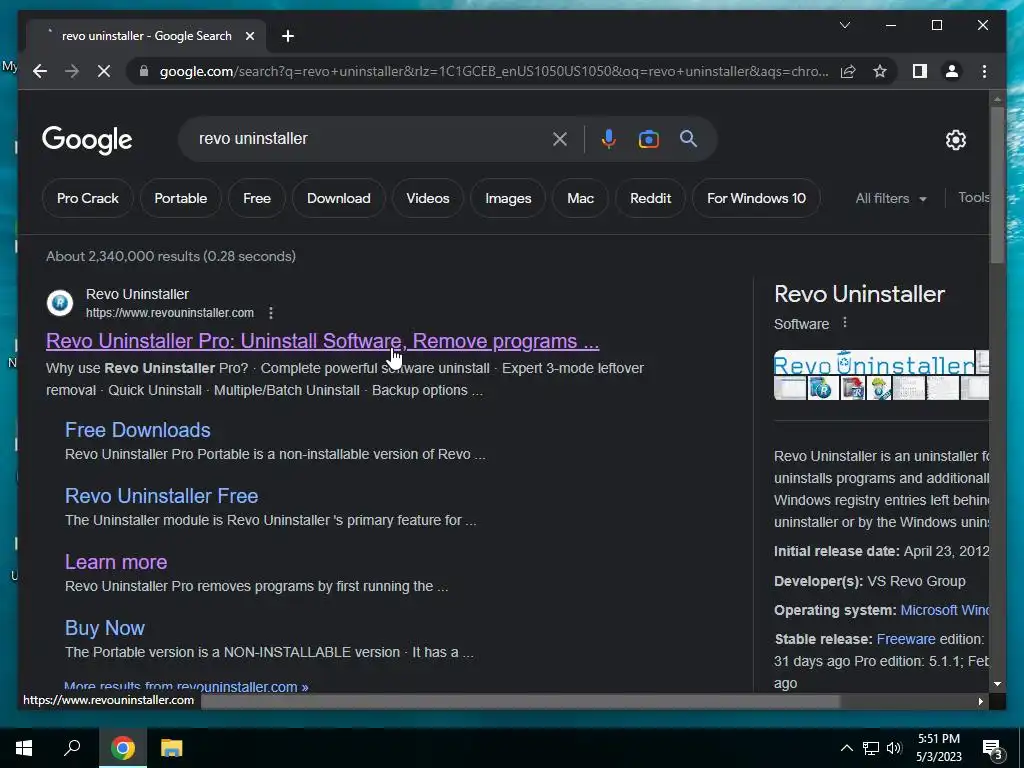
Task: Open the Chrome three-dot menu
Action: click(x=984, y=71)
